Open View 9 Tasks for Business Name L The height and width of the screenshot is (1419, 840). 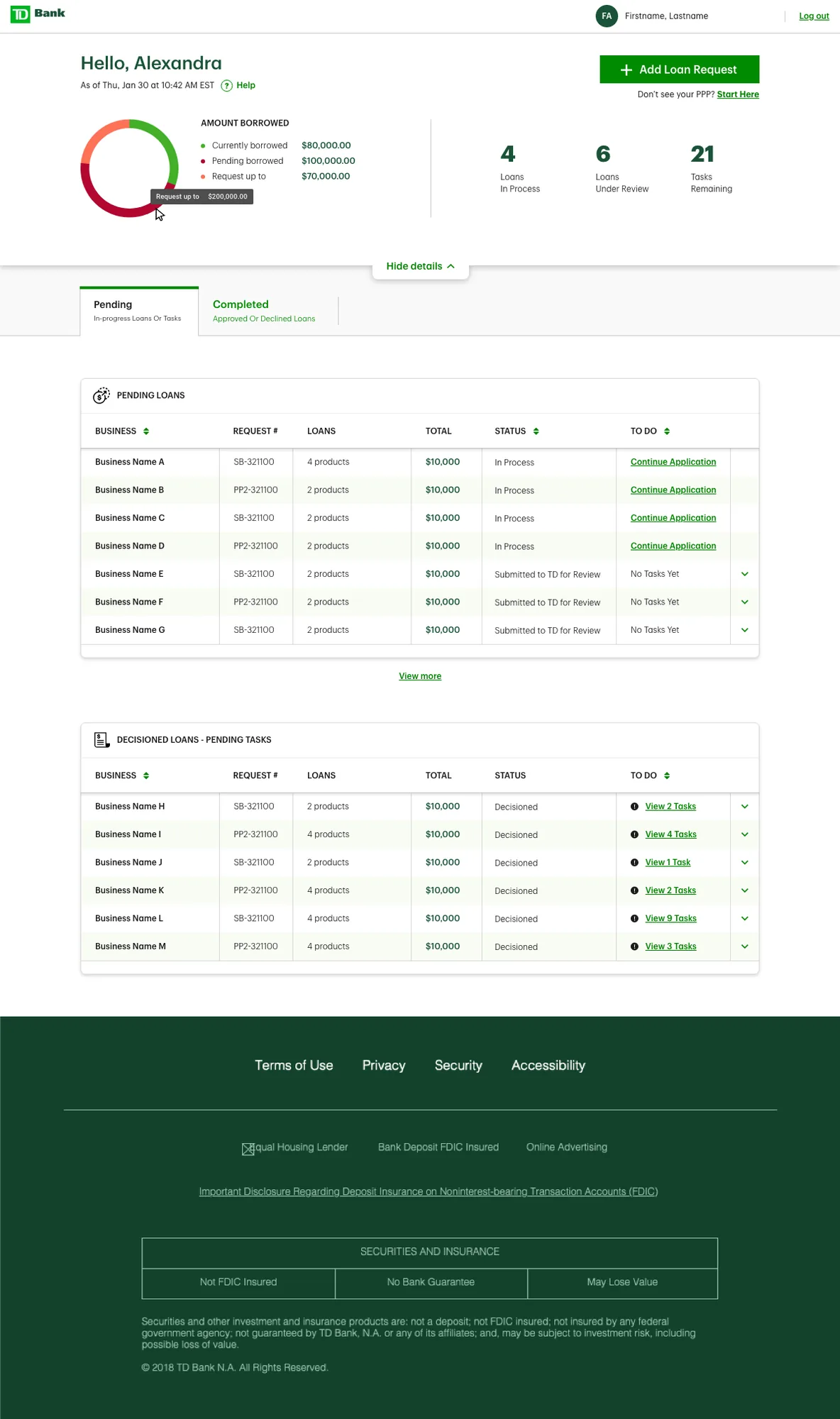(671, 919)
